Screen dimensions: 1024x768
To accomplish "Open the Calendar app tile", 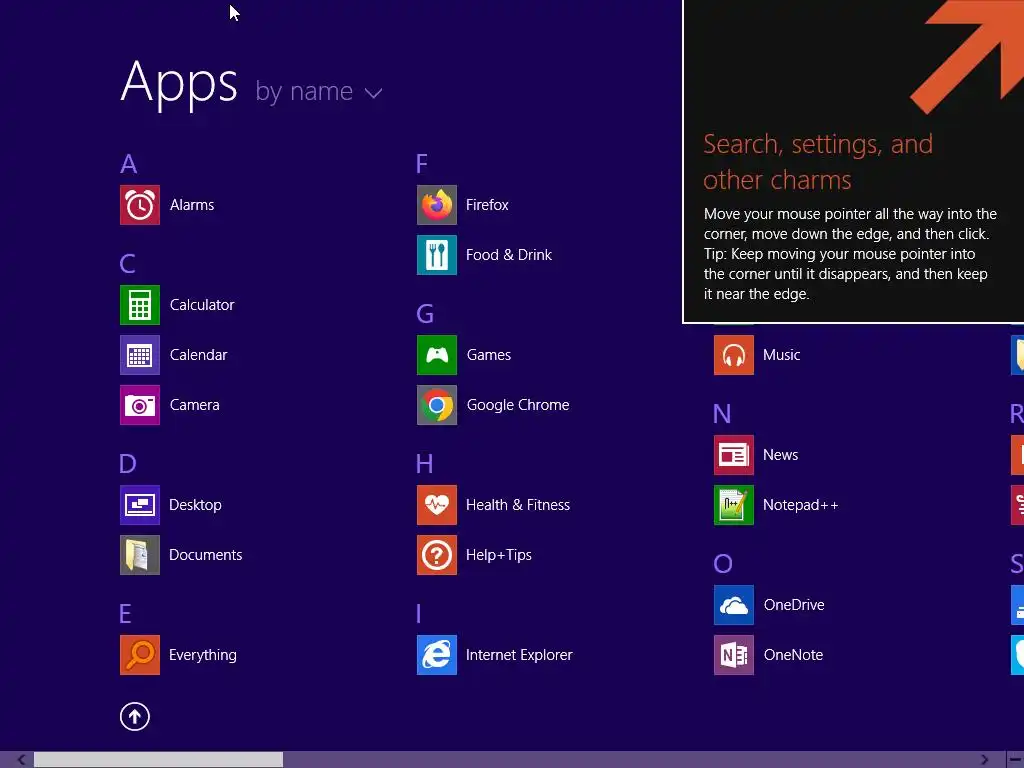I will pyautogui.click(x=140, y=355).
